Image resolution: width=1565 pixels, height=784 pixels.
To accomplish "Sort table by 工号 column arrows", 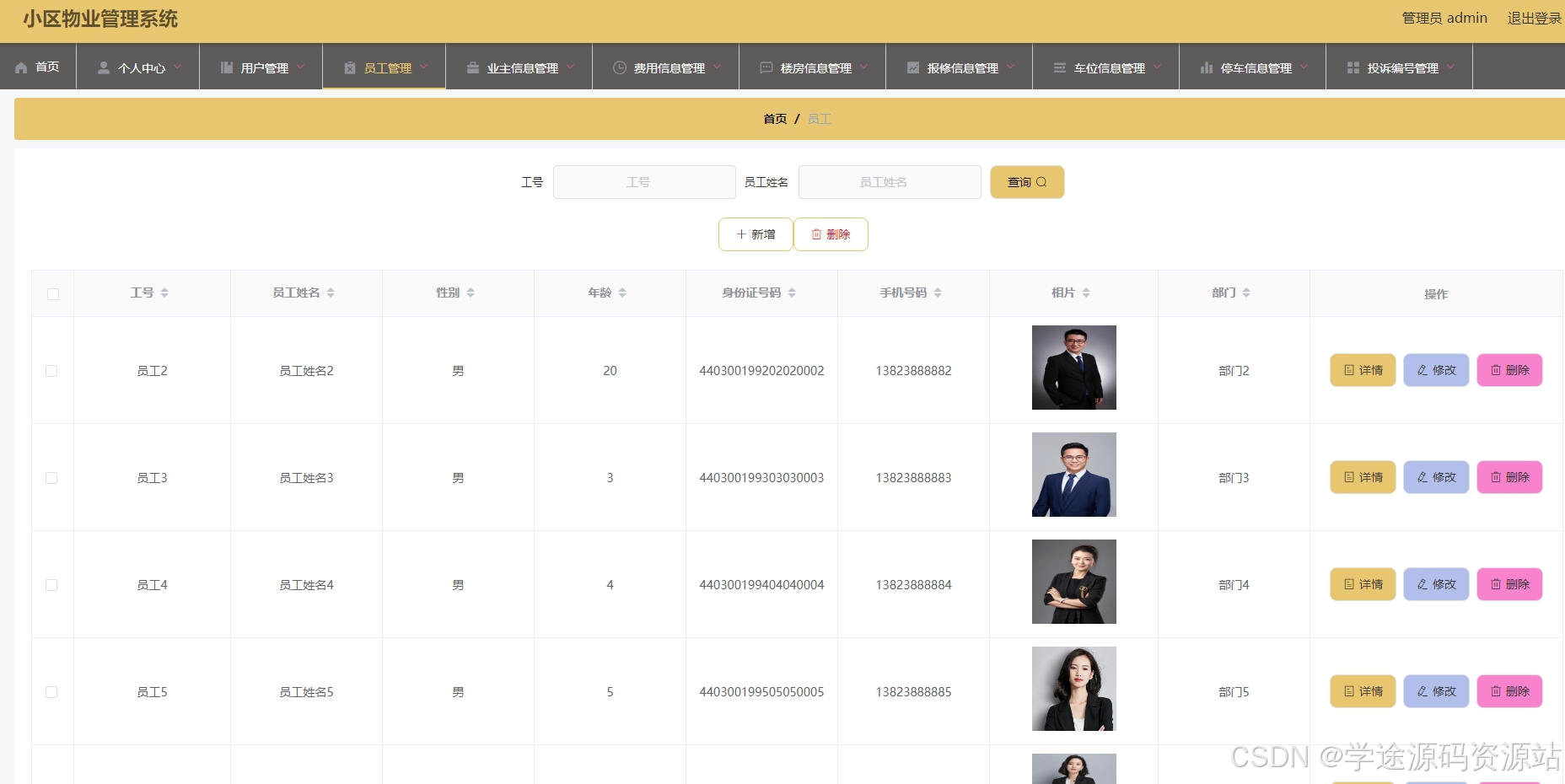I will (x=164, y=293).
